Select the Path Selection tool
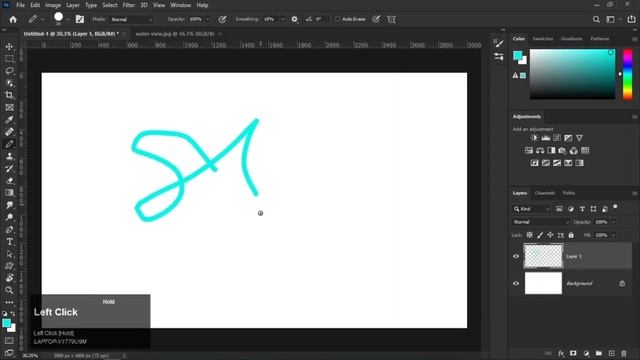The width and height of the screenshot is (640, 360). (x=9, y=254)
